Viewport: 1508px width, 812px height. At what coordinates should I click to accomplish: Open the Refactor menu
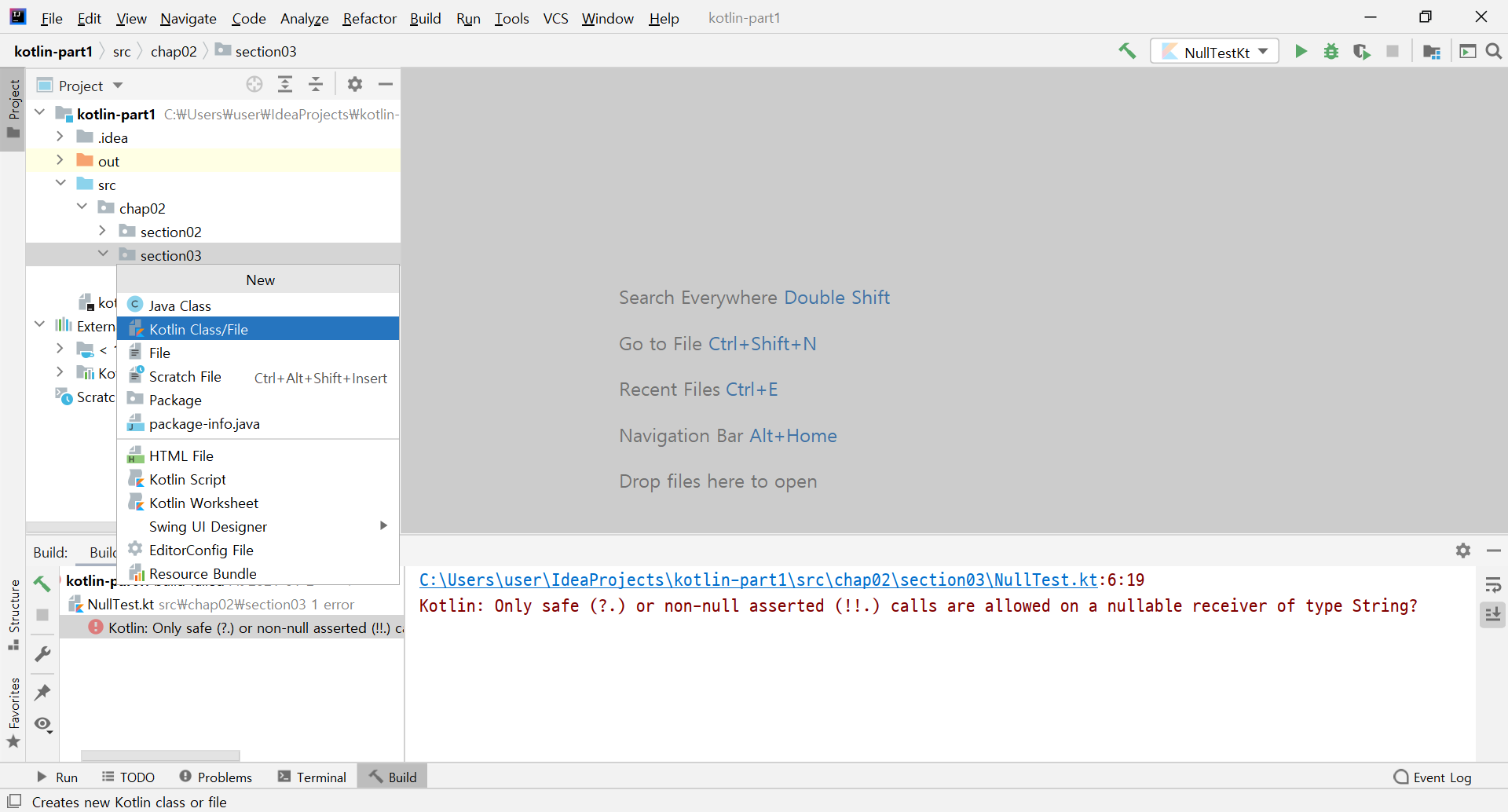(369, 18)
